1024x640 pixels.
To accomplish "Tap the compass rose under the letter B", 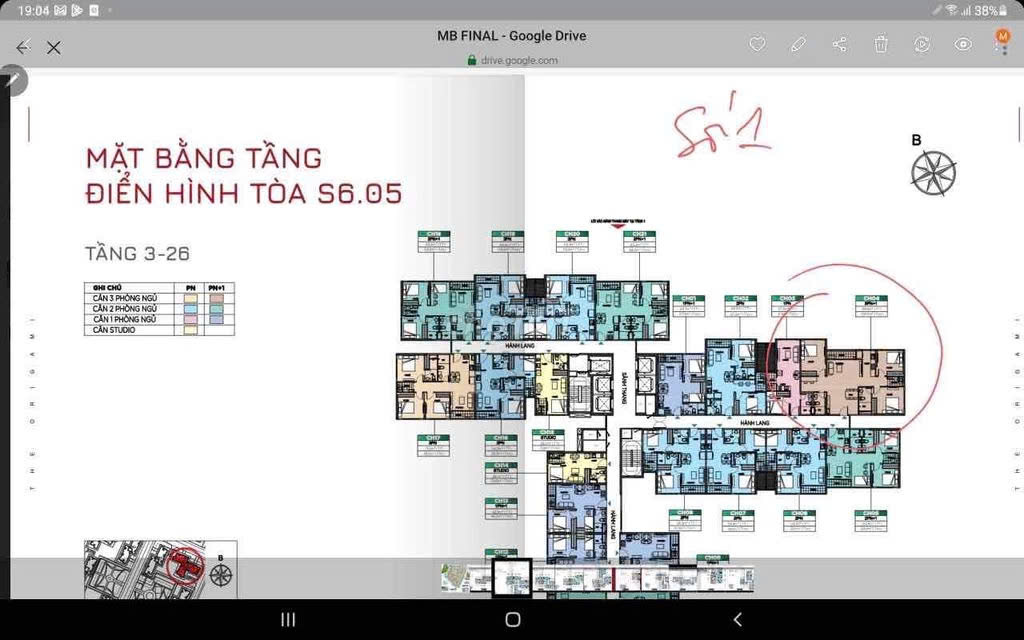I will tap(934, 173).
